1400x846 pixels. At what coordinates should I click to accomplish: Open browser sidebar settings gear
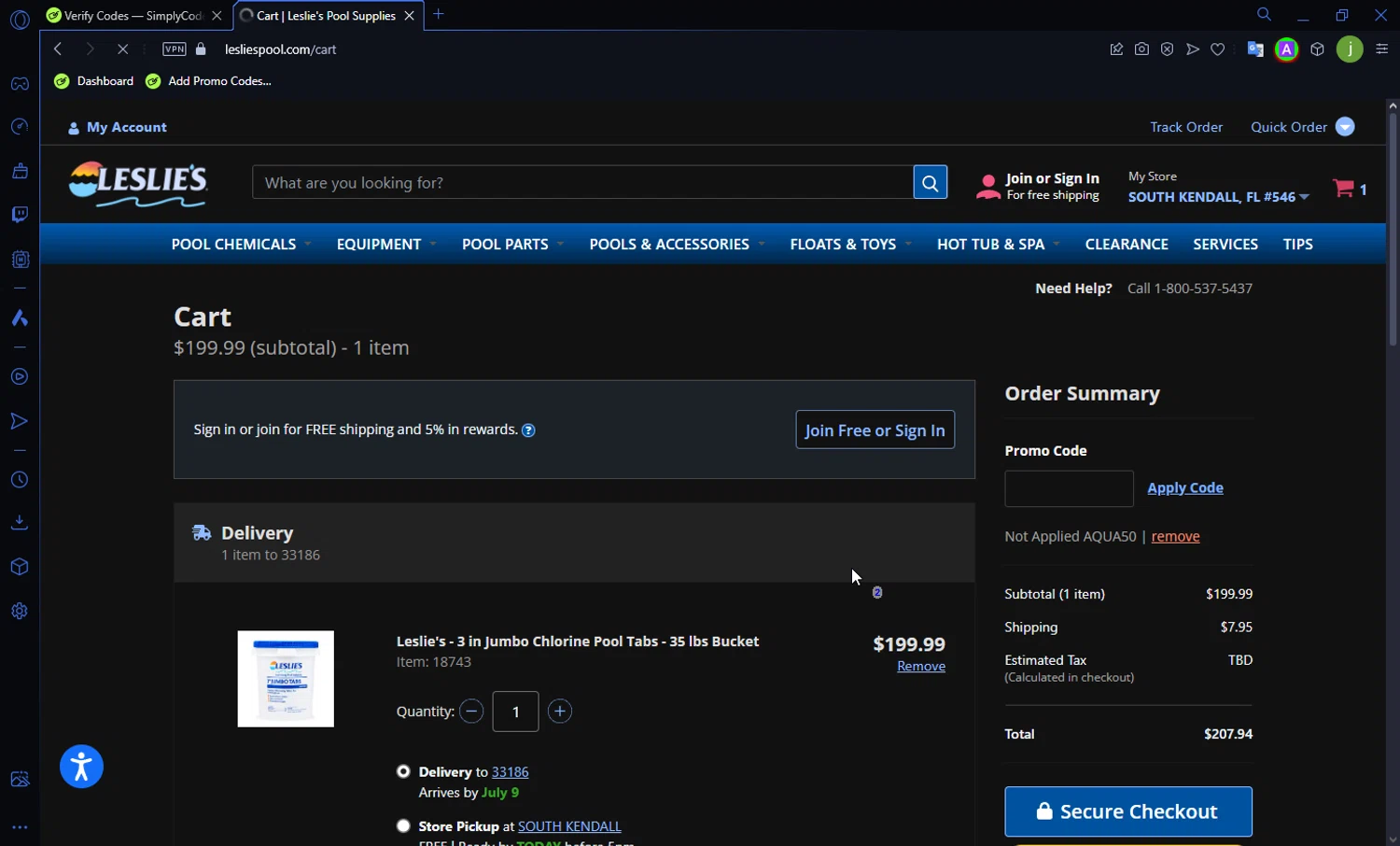pos(20,612)
